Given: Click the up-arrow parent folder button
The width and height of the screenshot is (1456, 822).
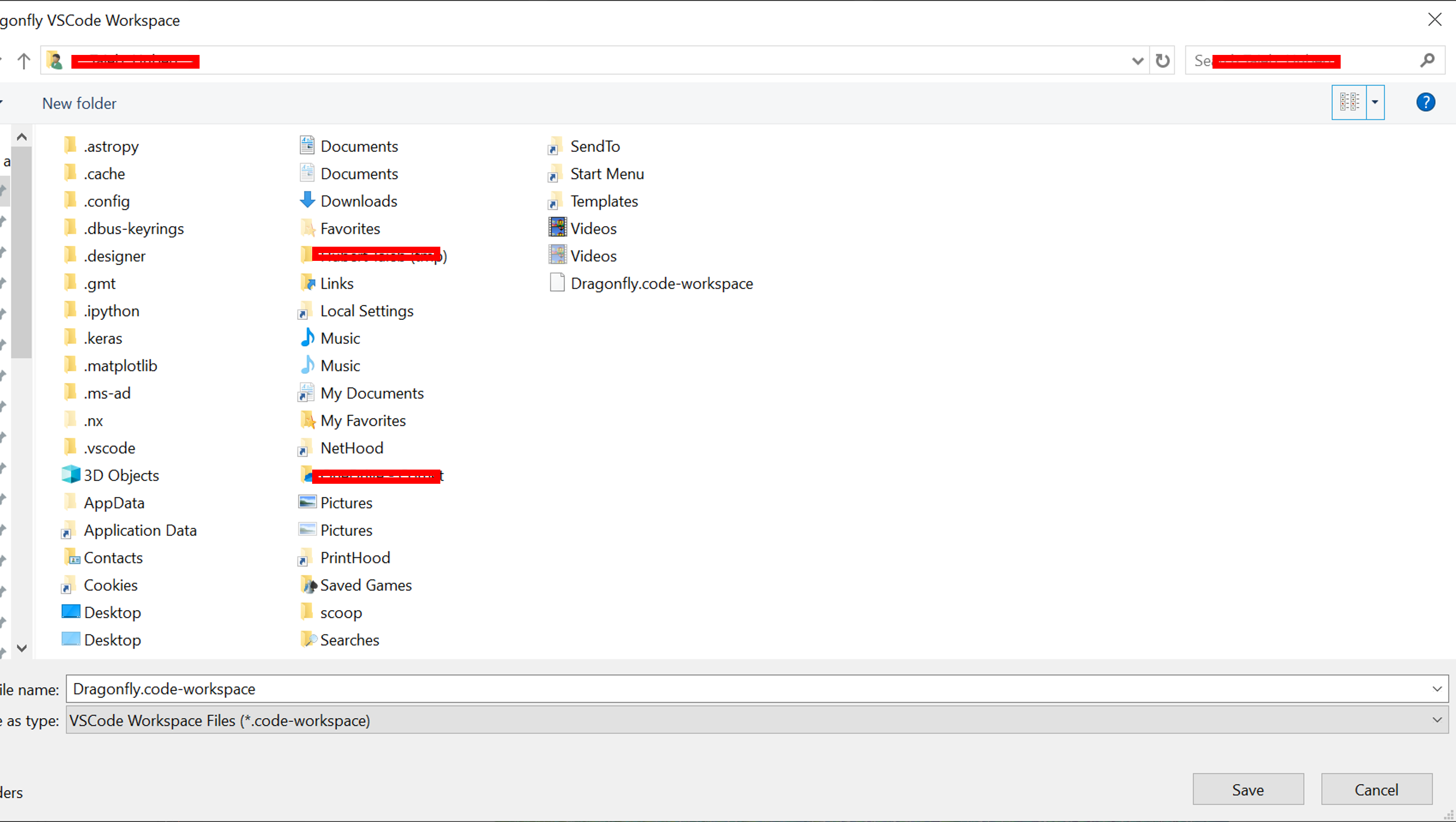Looking at the screenshot, I should [24, 60].
